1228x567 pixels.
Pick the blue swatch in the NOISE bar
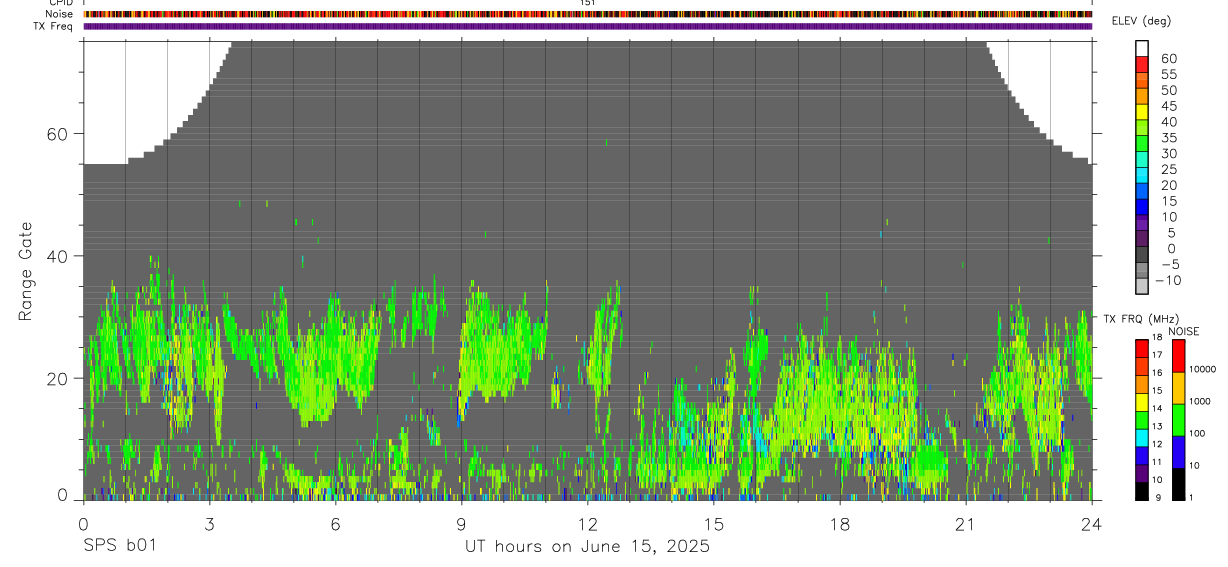pos(1178,452)
